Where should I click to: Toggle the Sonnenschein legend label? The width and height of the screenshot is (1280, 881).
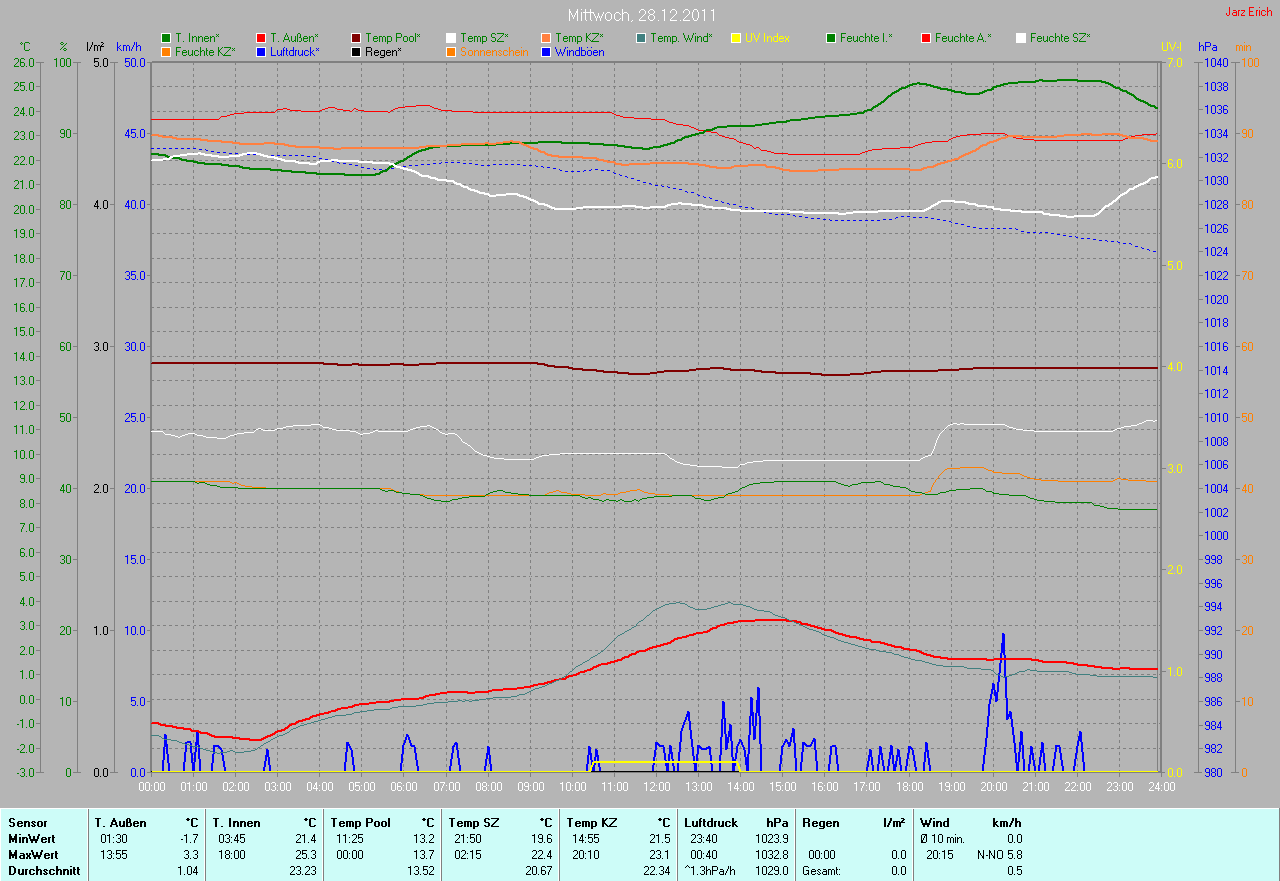494,51
